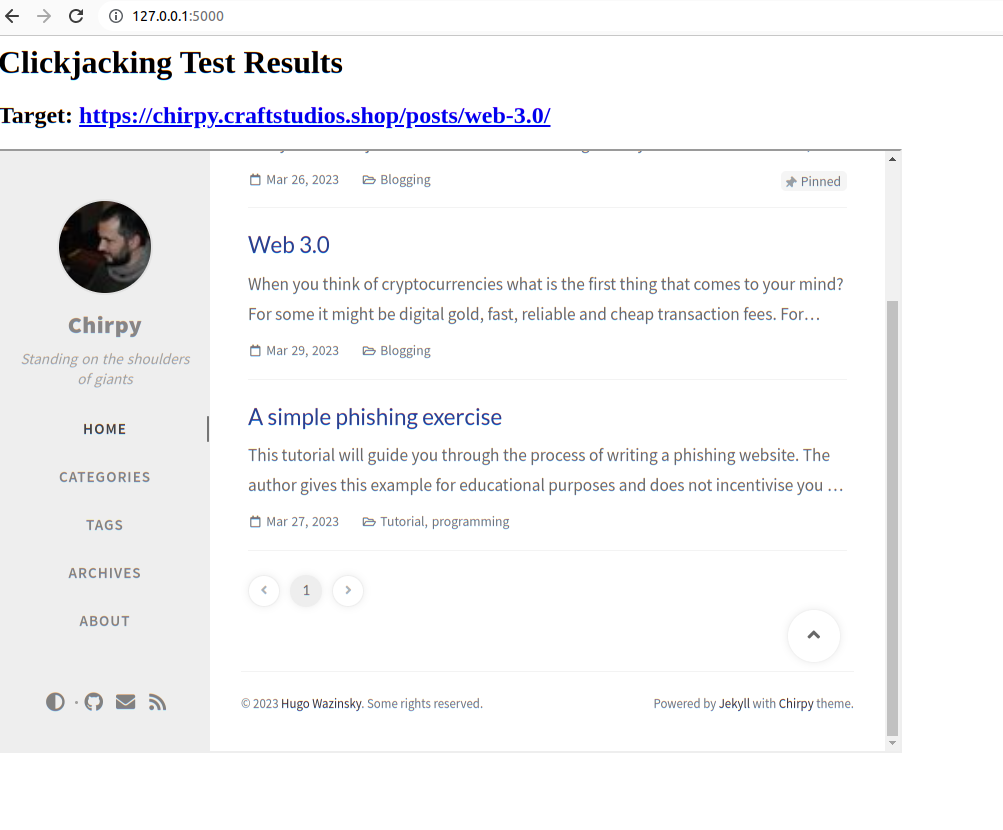Toggle dark mode in the sidebar footer
This screenshot has height=830, width=1003.
(x=55, y=701)
